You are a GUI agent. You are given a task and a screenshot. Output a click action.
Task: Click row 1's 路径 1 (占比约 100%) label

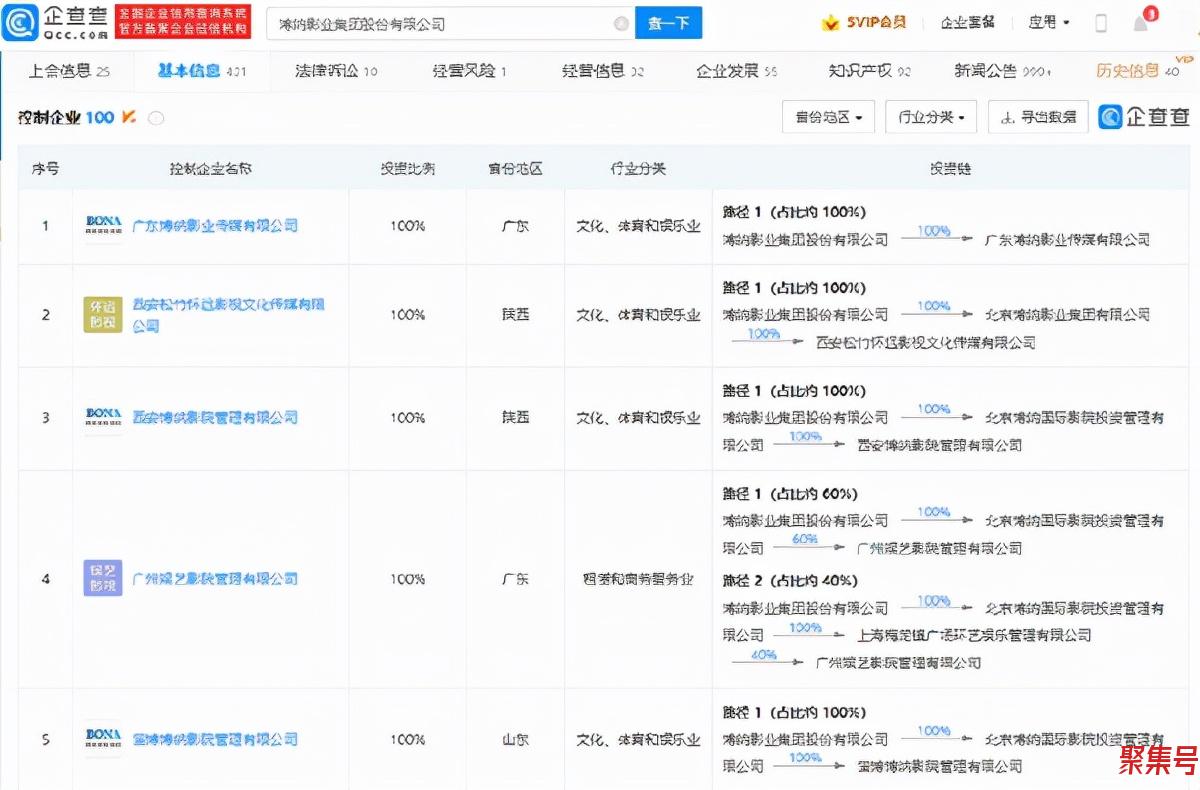pos(794,212)
